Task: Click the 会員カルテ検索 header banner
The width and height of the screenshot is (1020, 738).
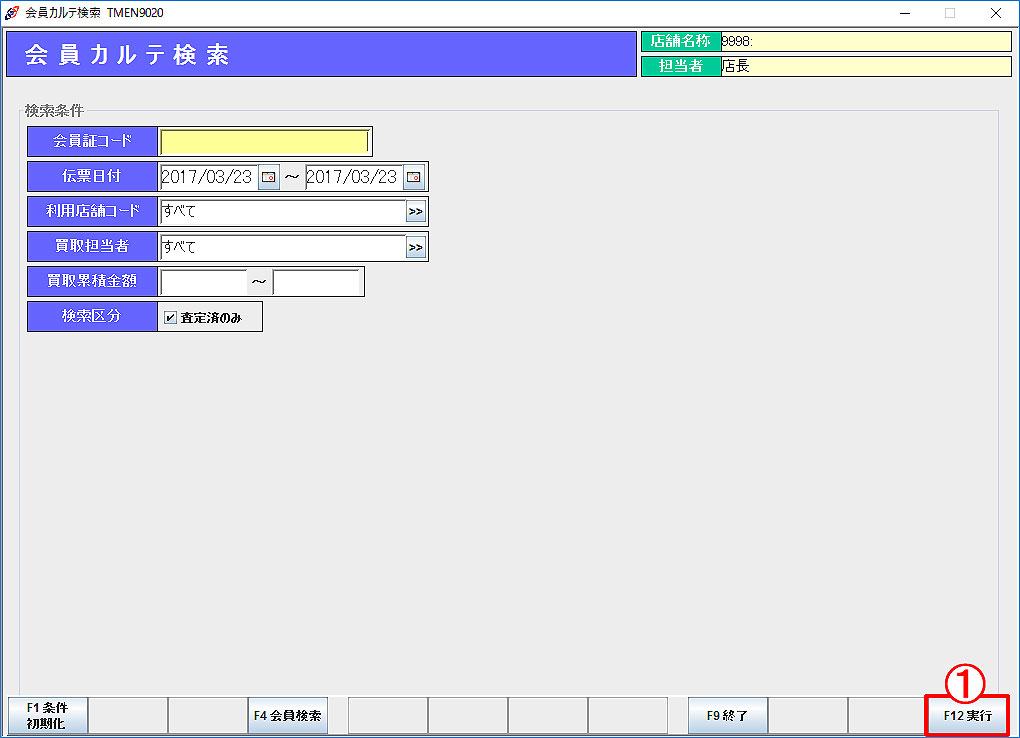Action: click(x=321, y=55)
